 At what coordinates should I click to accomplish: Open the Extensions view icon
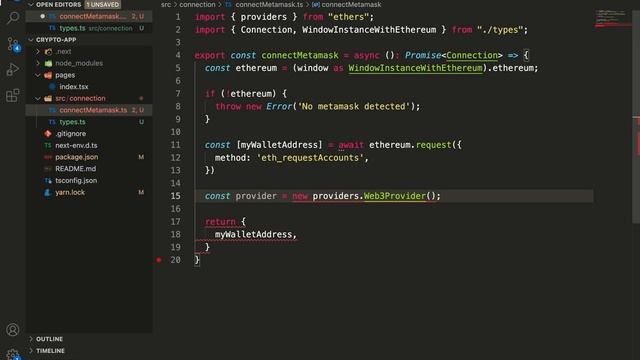coord(13,96)
